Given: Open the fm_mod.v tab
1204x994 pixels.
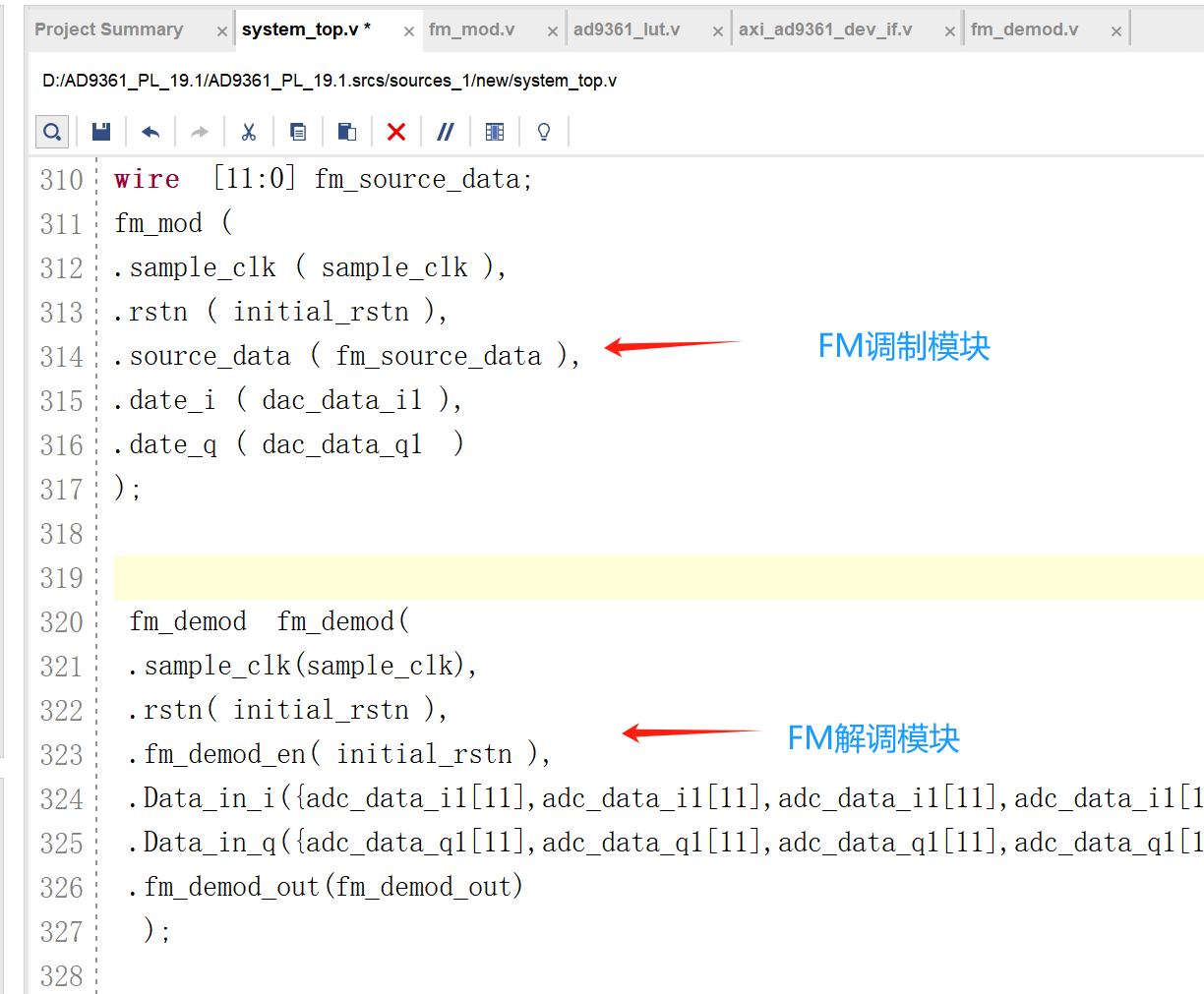Looking at the screenshot, I should pos(471,29).
